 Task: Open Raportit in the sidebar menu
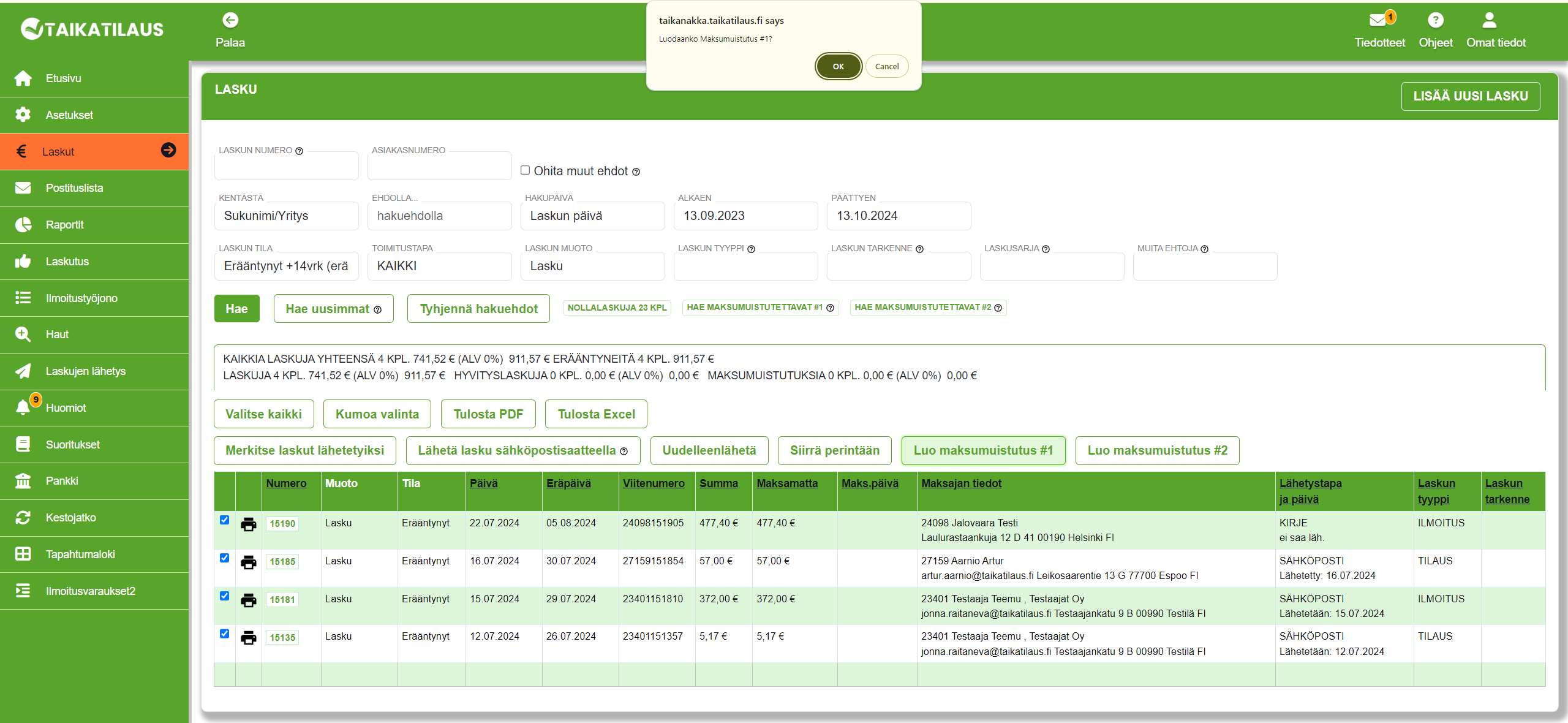[x=94, y=225]
